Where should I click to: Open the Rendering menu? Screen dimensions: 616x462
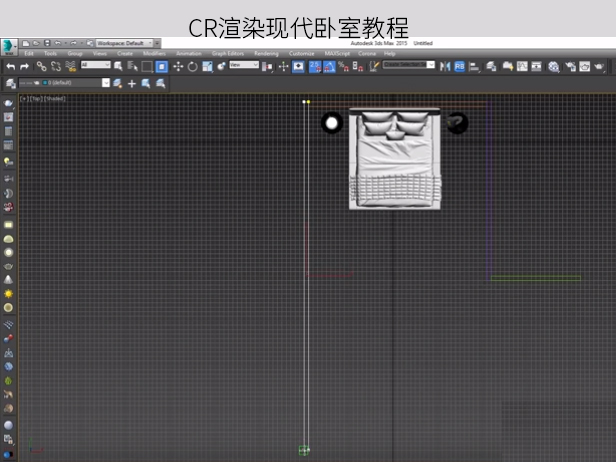click(x=266, y=53)
